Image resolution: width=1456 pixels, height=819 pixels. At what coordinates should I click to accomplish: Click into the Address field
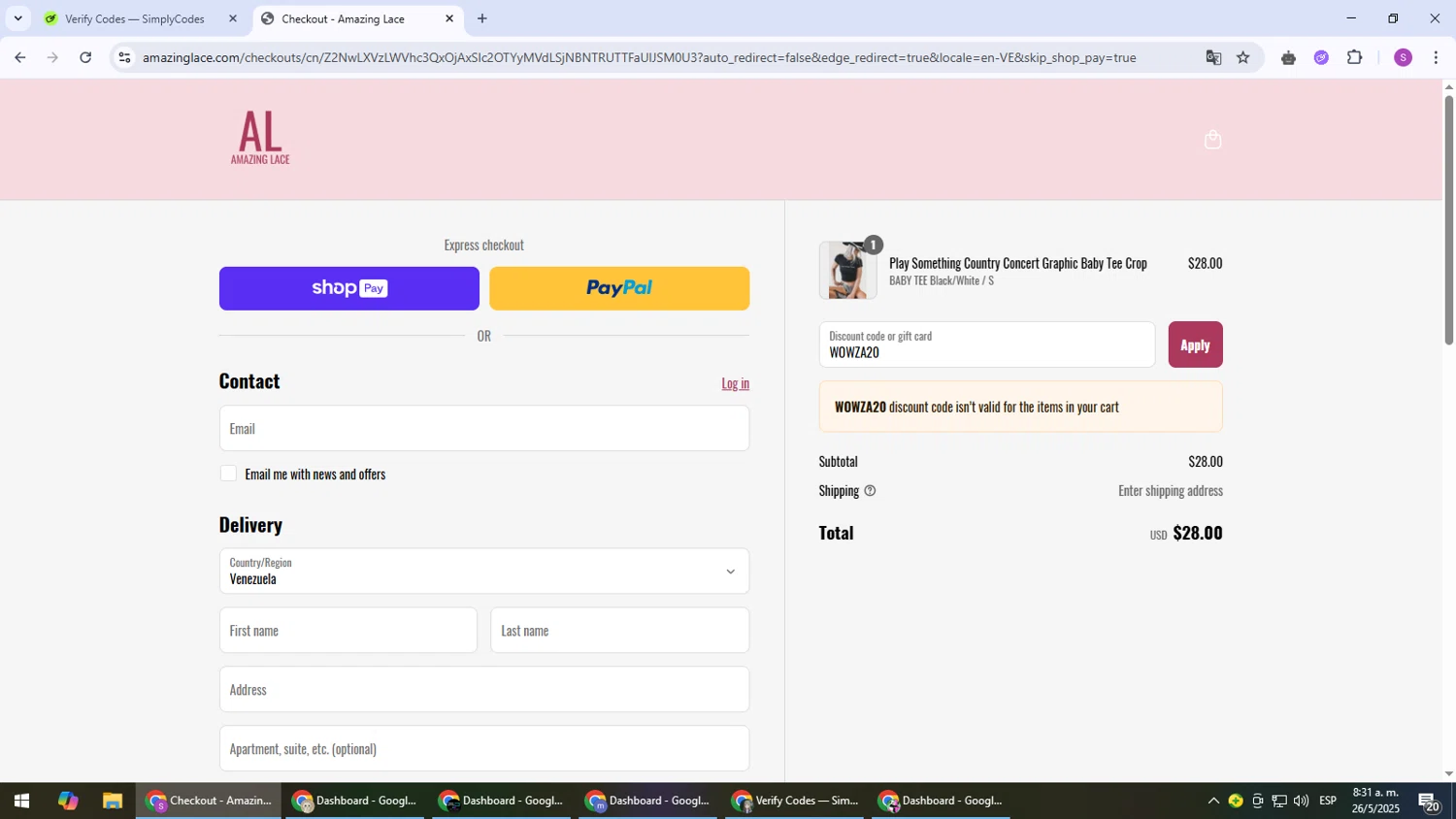click(x=484, y=690)
